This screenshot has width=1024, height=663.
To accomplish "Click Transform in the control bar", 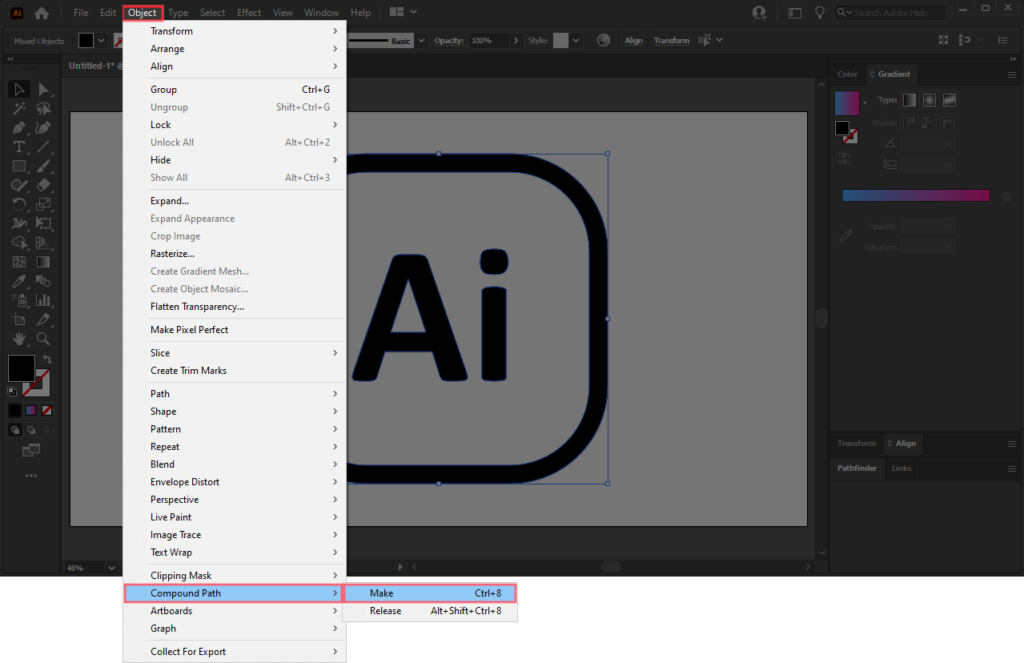I will pyautogui.click(x=671, y=40).
